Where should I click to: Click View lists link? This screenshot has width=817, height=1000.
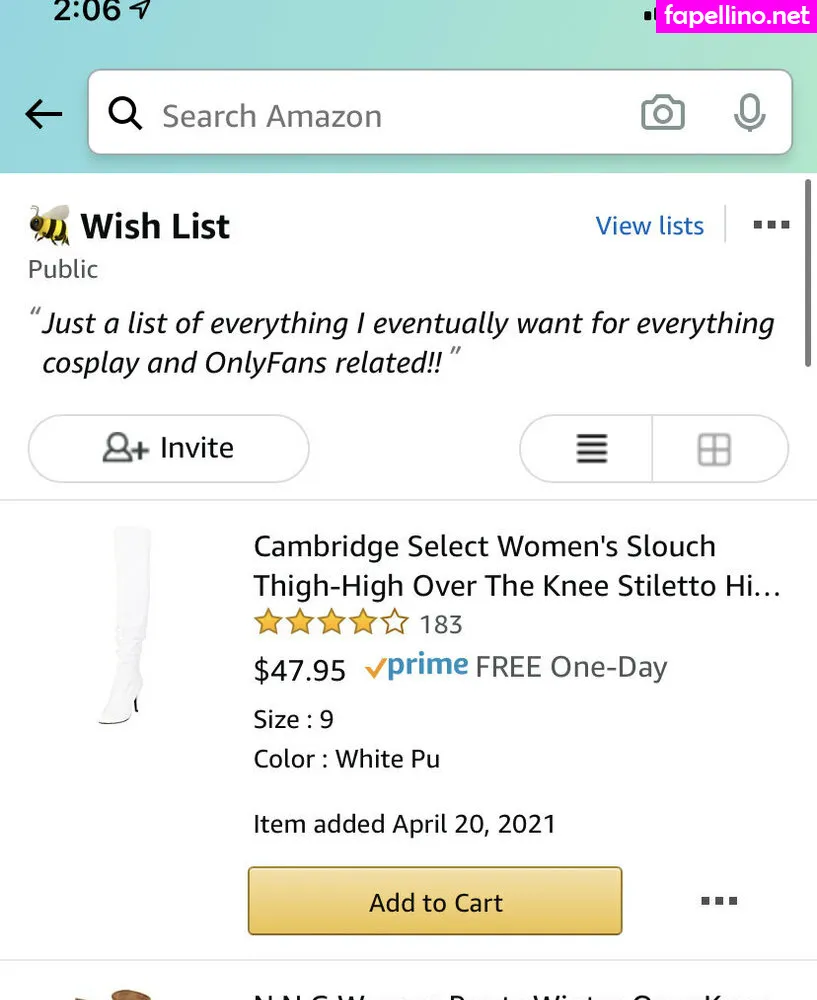tap(649, 226)
